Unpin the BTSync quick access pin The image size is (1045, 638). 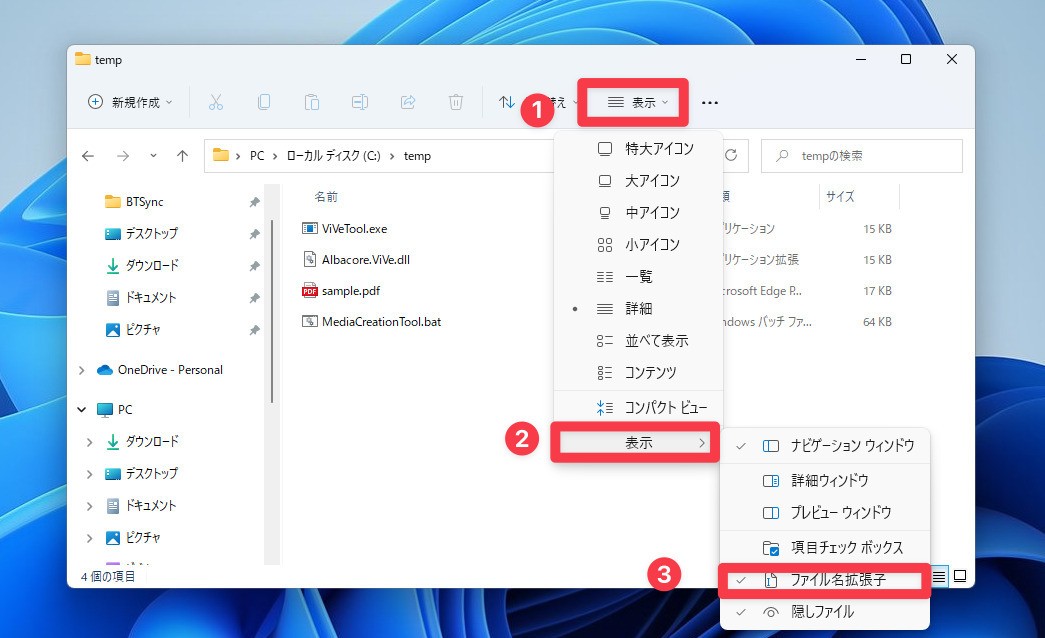point(254,202)
